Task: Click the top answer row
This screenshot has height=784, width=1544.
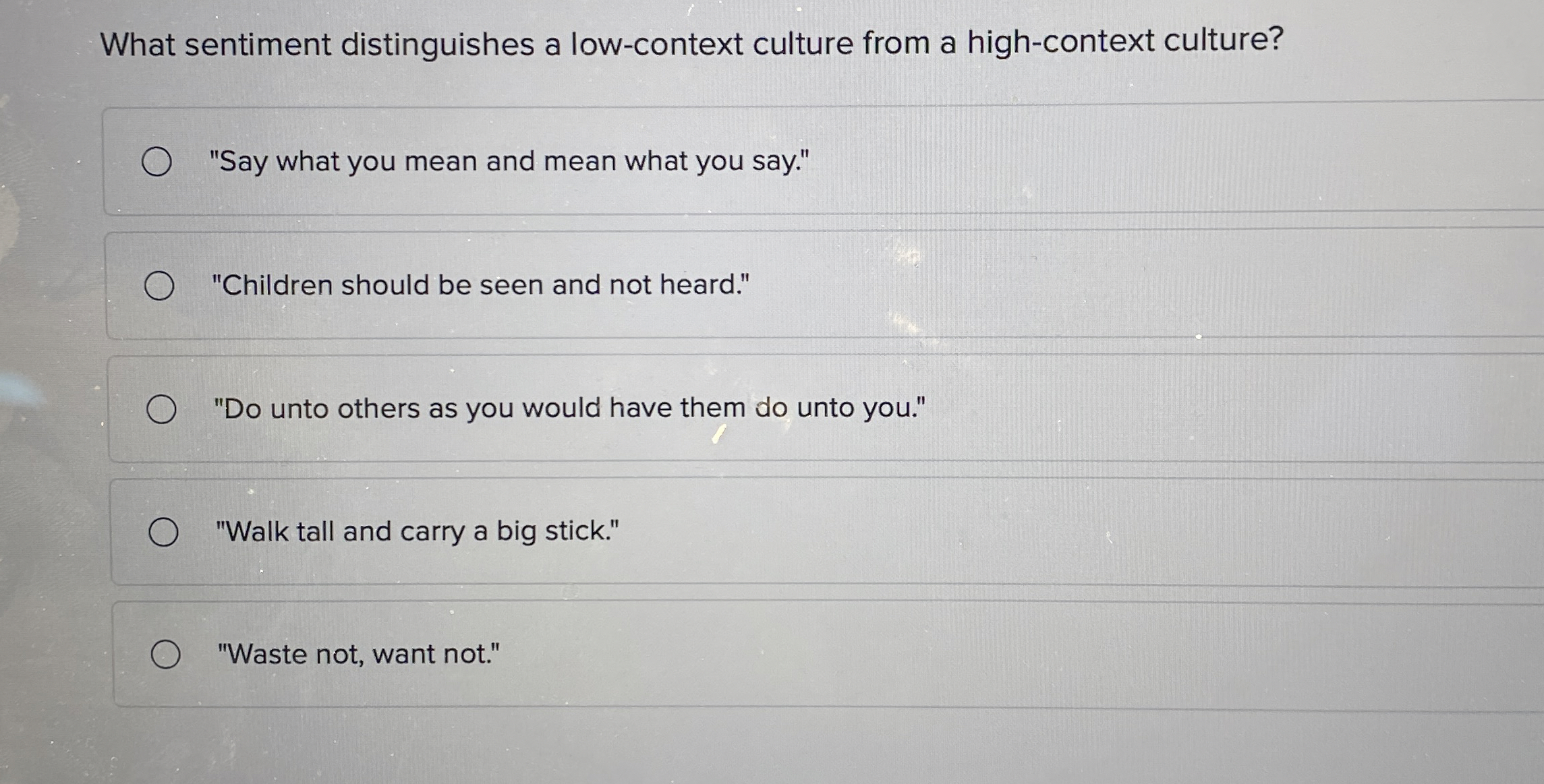Action: click(x=742, y=159)
